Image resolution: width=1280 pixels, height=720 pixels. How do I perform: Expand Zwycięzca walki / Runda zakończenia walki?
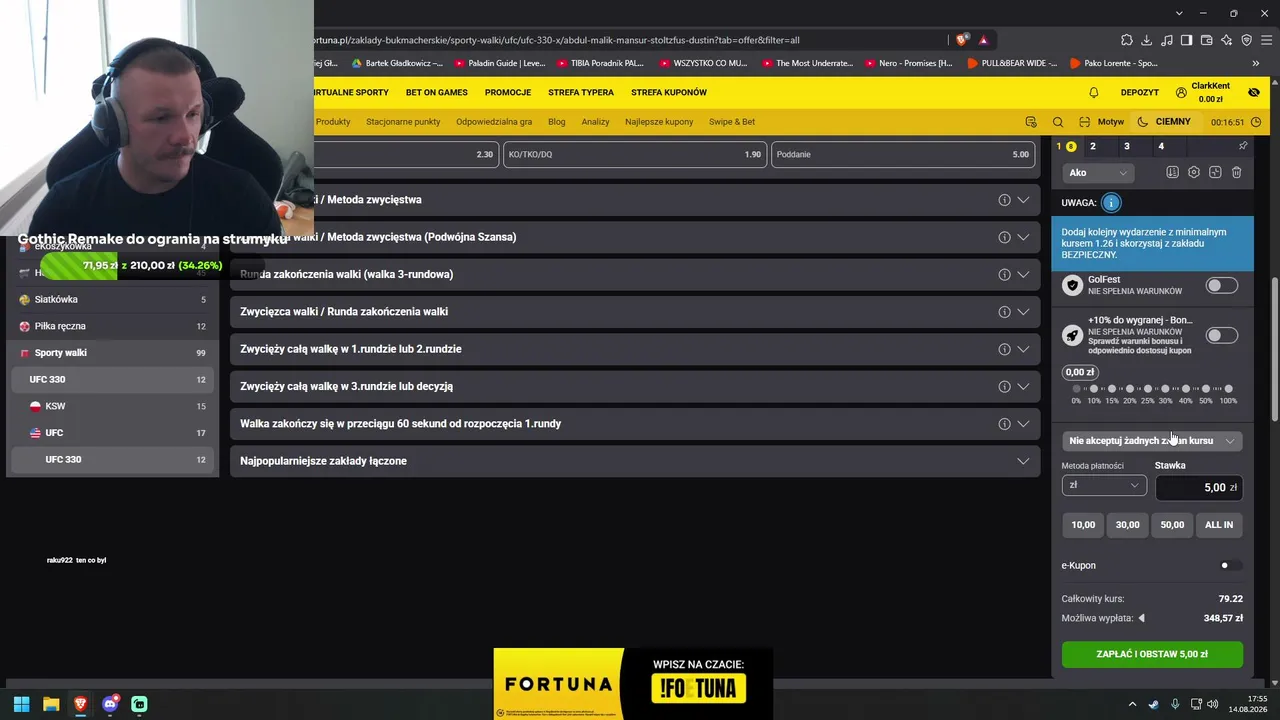635,312
